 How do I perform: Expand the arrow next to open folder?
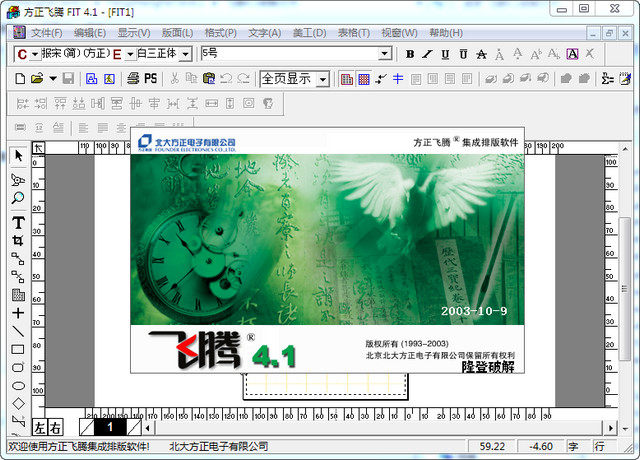pos(53,78)
